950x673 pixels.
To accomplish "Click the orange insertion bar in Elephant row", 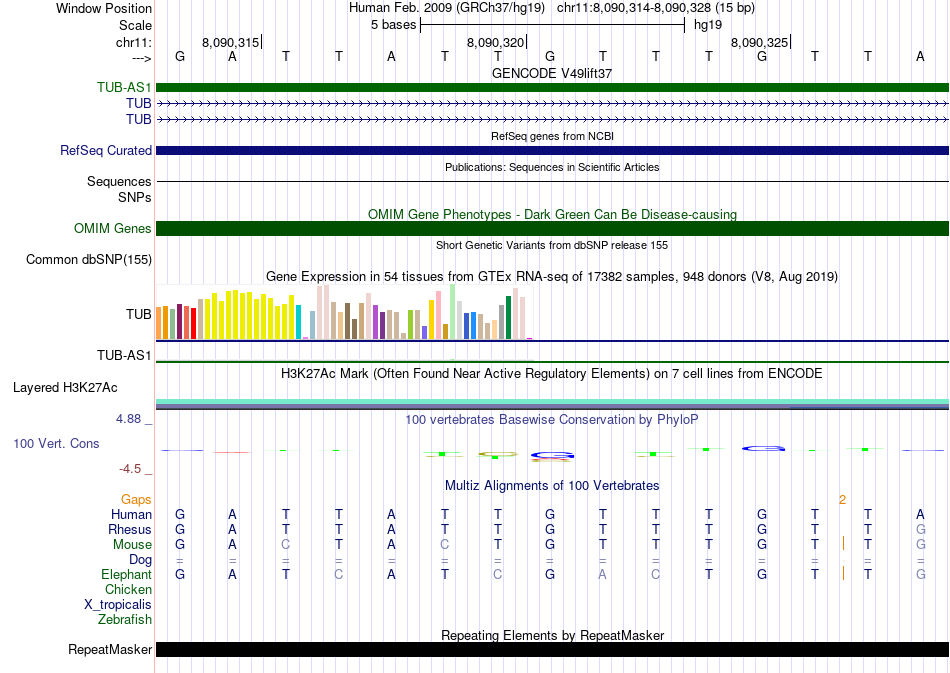I will click(843, 573).
